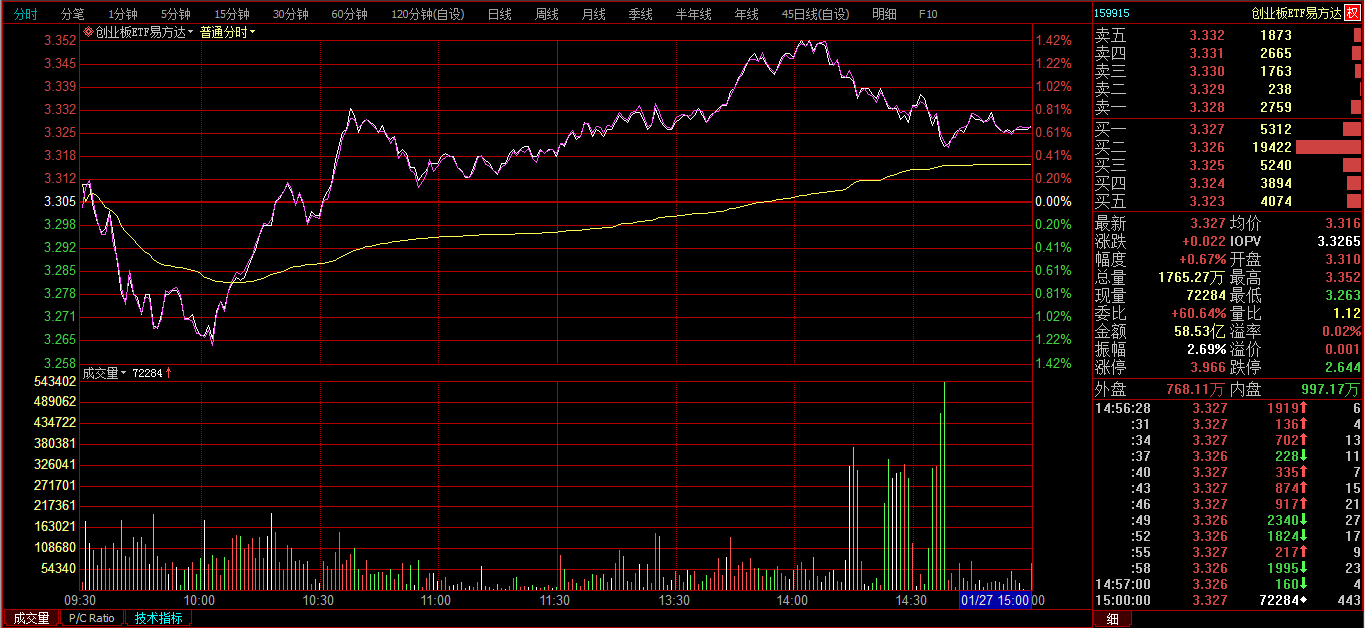Click the red 权 icon beside the ETF name
The height and width of the screenshot is (628, 1365).
tap(1353, 13)
